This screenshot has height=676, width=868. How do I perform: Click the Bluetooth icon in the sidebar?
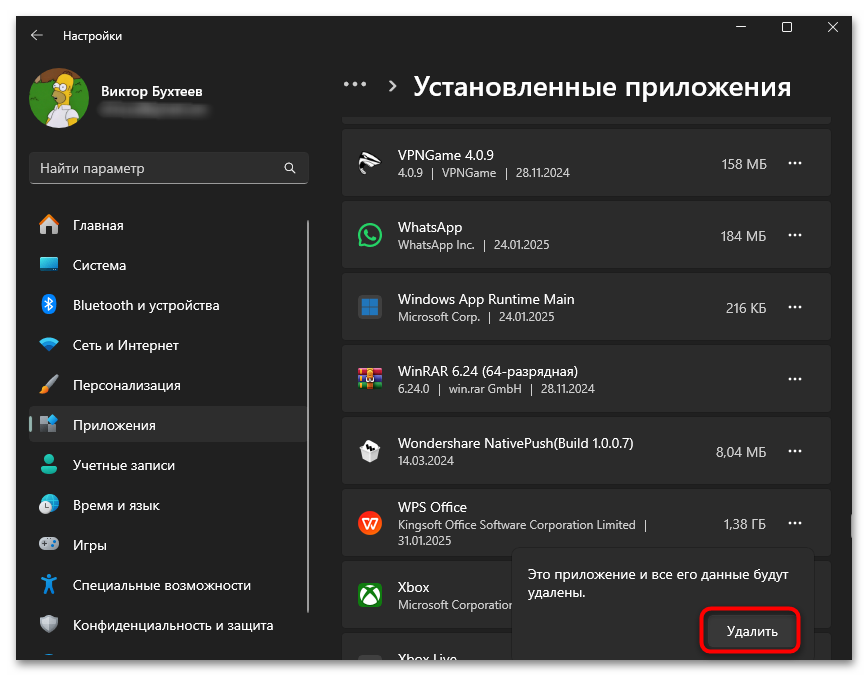47,305
